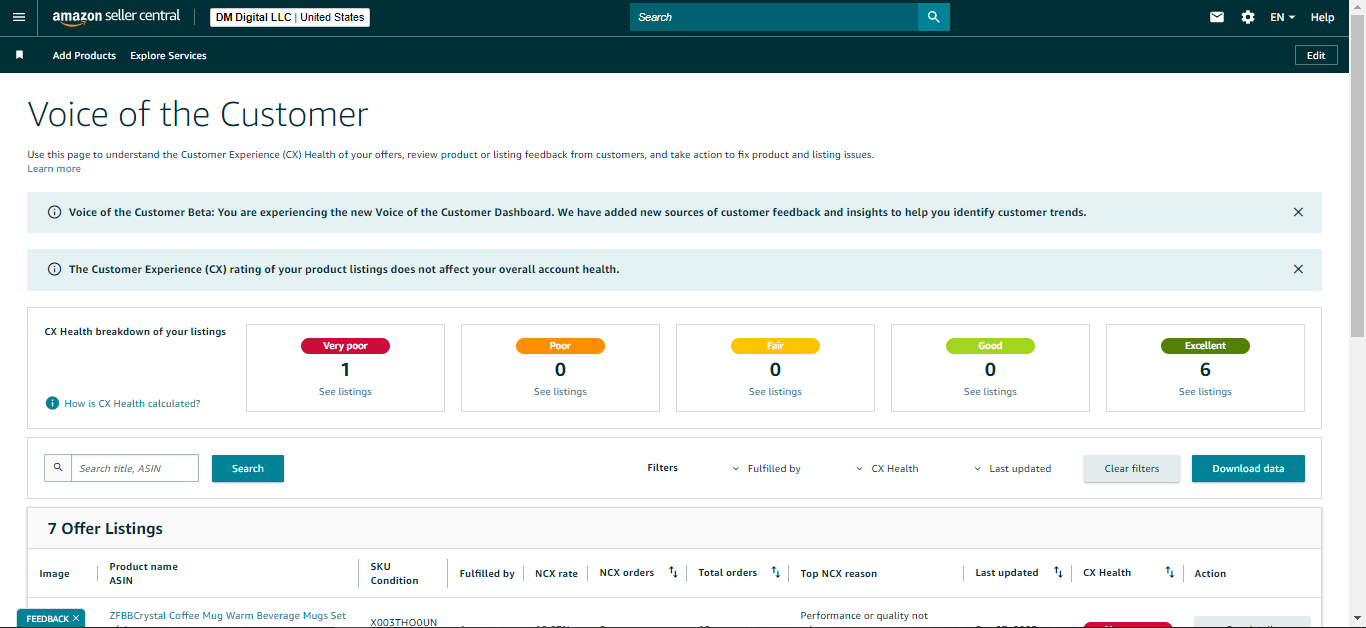Click info icon beside How is CX Health calculated
The width and height of the screenshot is (1366, 628).
(x=52, y=403)
